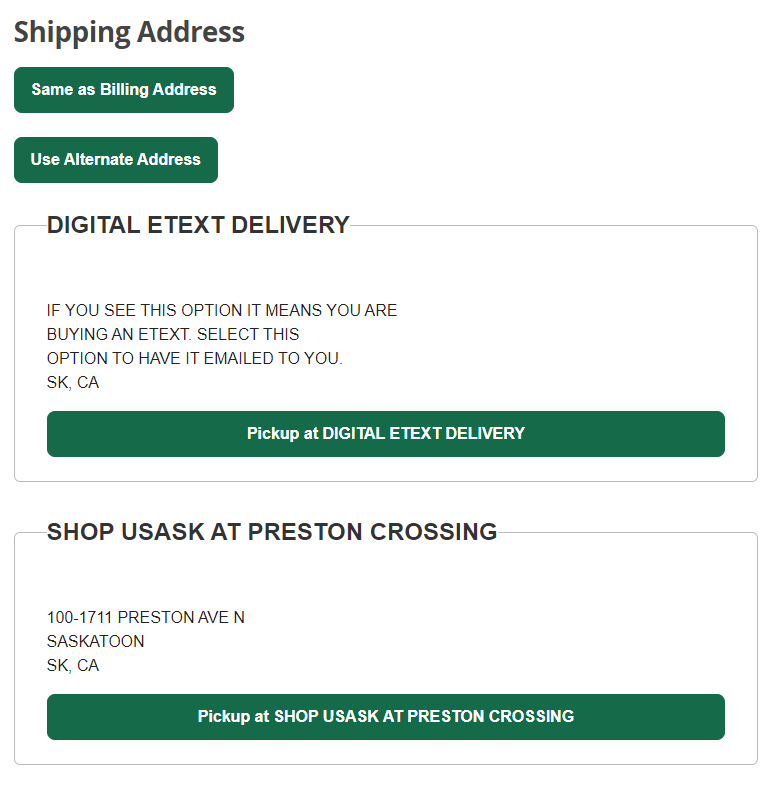Click 'SK, CA' under the eText description
The height and width of the screenshot is (789, 781).
[73, 382]
